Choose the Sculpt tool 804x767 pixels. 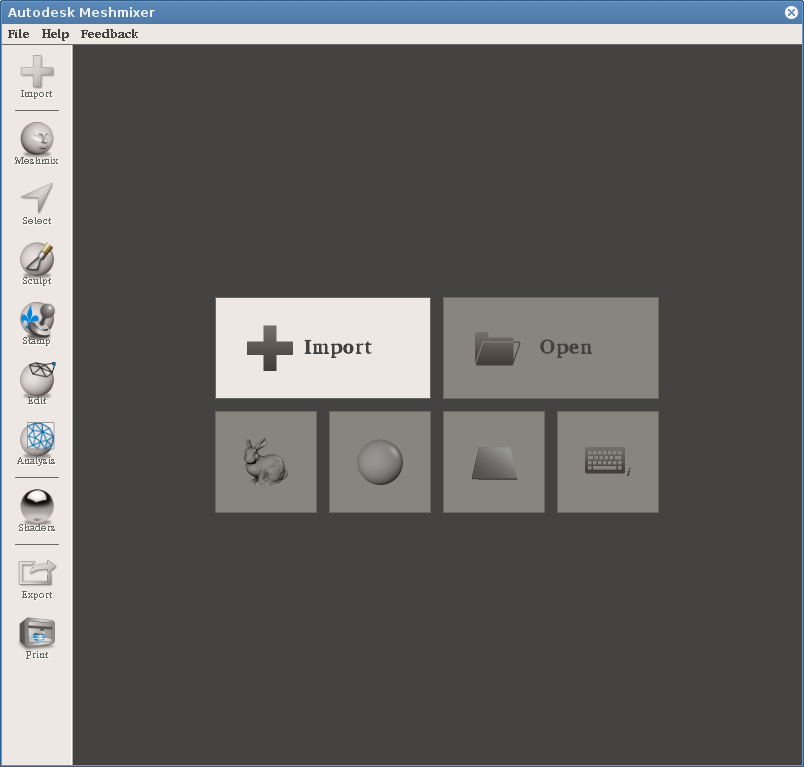click(x=36, y=264)
